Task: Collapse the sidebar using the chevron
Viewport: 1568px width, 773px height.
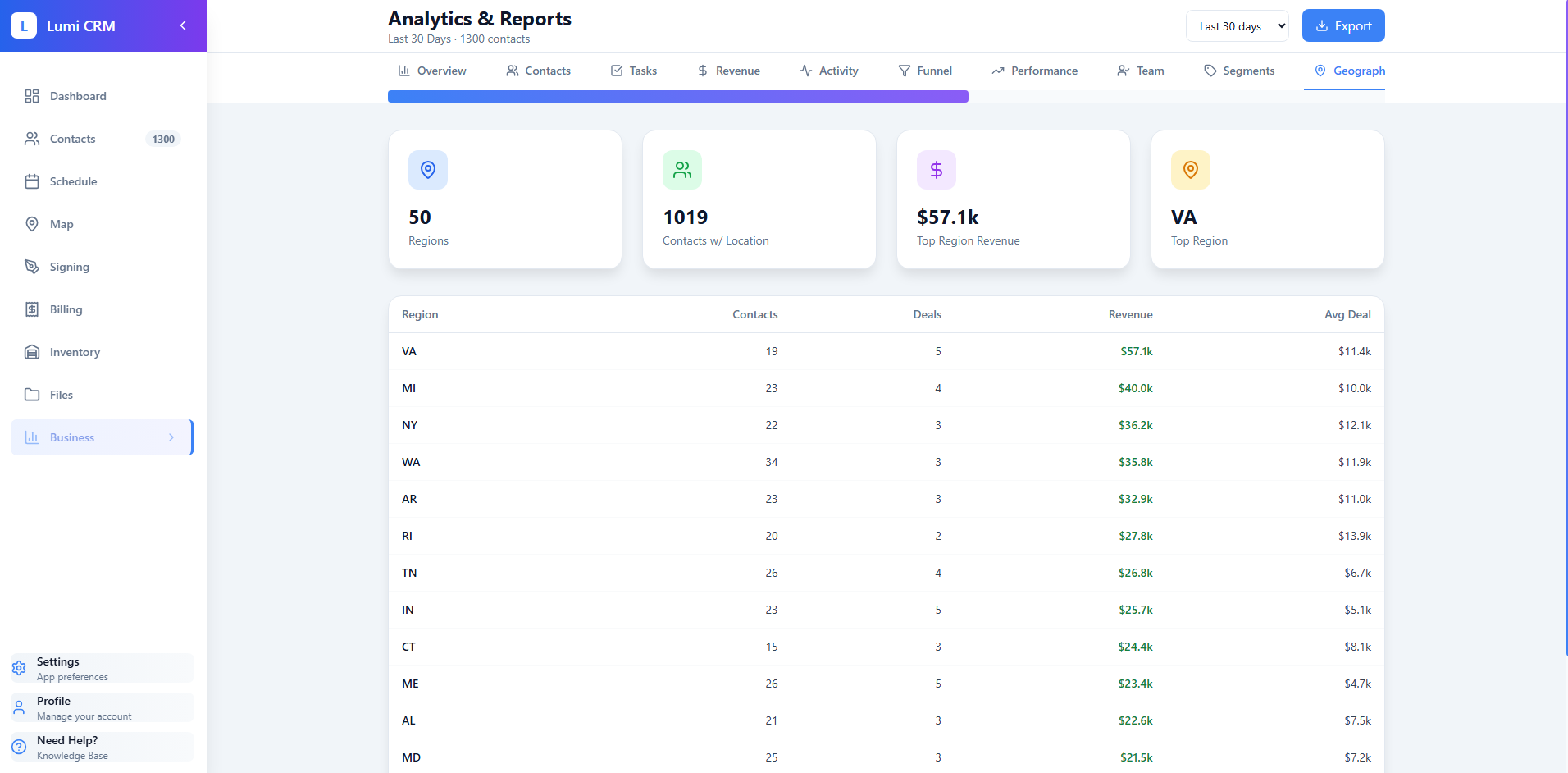Action: 183,25
